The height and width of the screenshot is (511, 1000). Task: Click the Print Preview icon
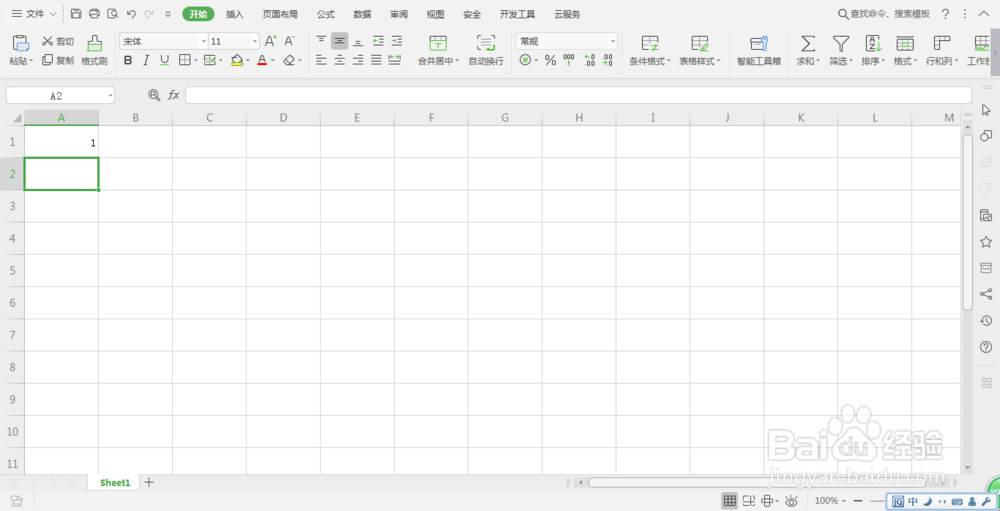[x=113, y=14]
